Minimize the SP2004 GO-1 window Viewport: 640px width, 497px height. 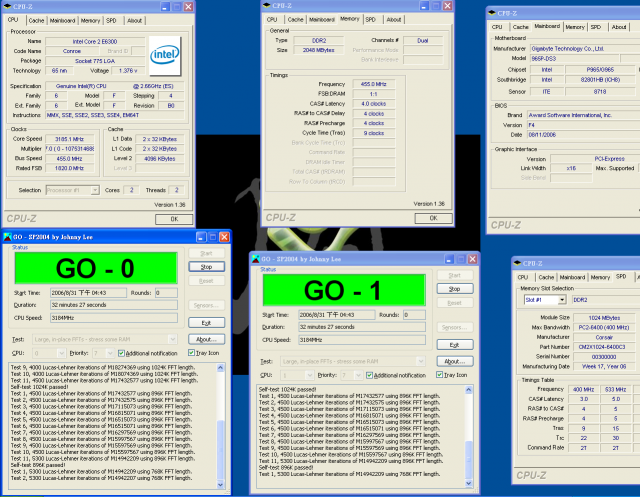[449, 259]
